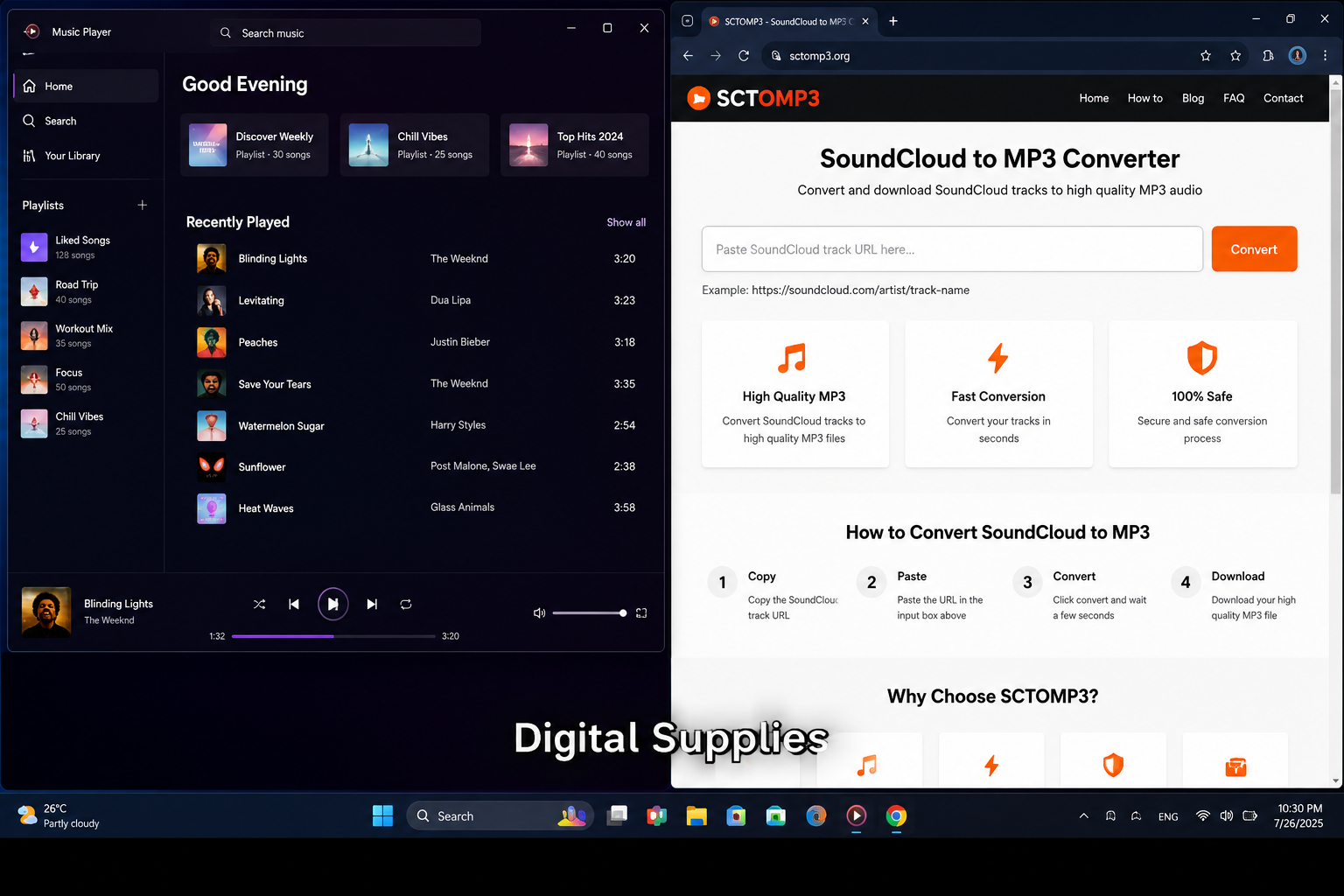The width and height of the screenshot is (1344, 896).
Task: Play Heat Waves by Glass Animals
Action: point(416,507)
